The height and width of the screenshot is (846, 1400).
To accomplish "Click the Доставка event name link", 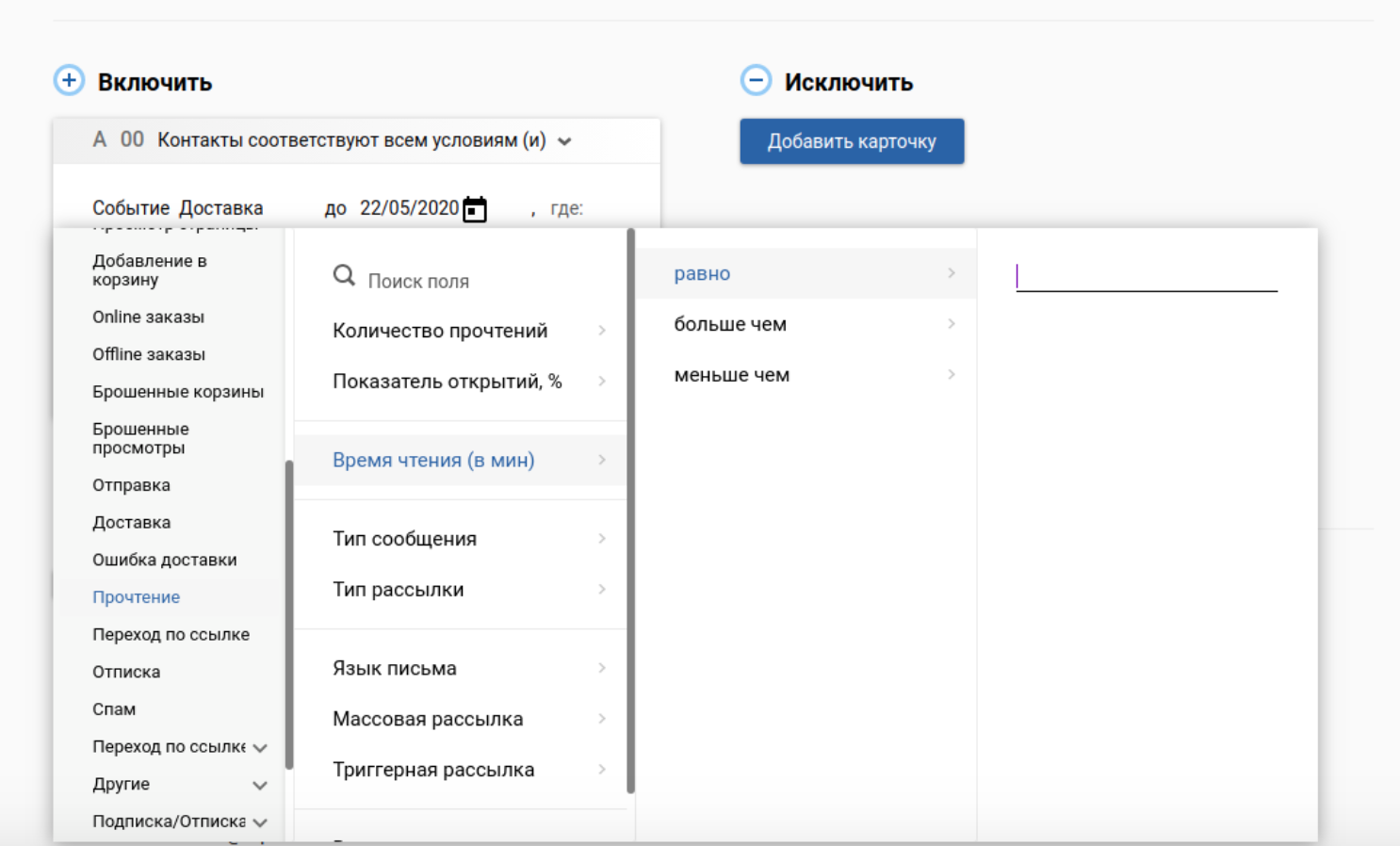I will click(x=220, y=208).
